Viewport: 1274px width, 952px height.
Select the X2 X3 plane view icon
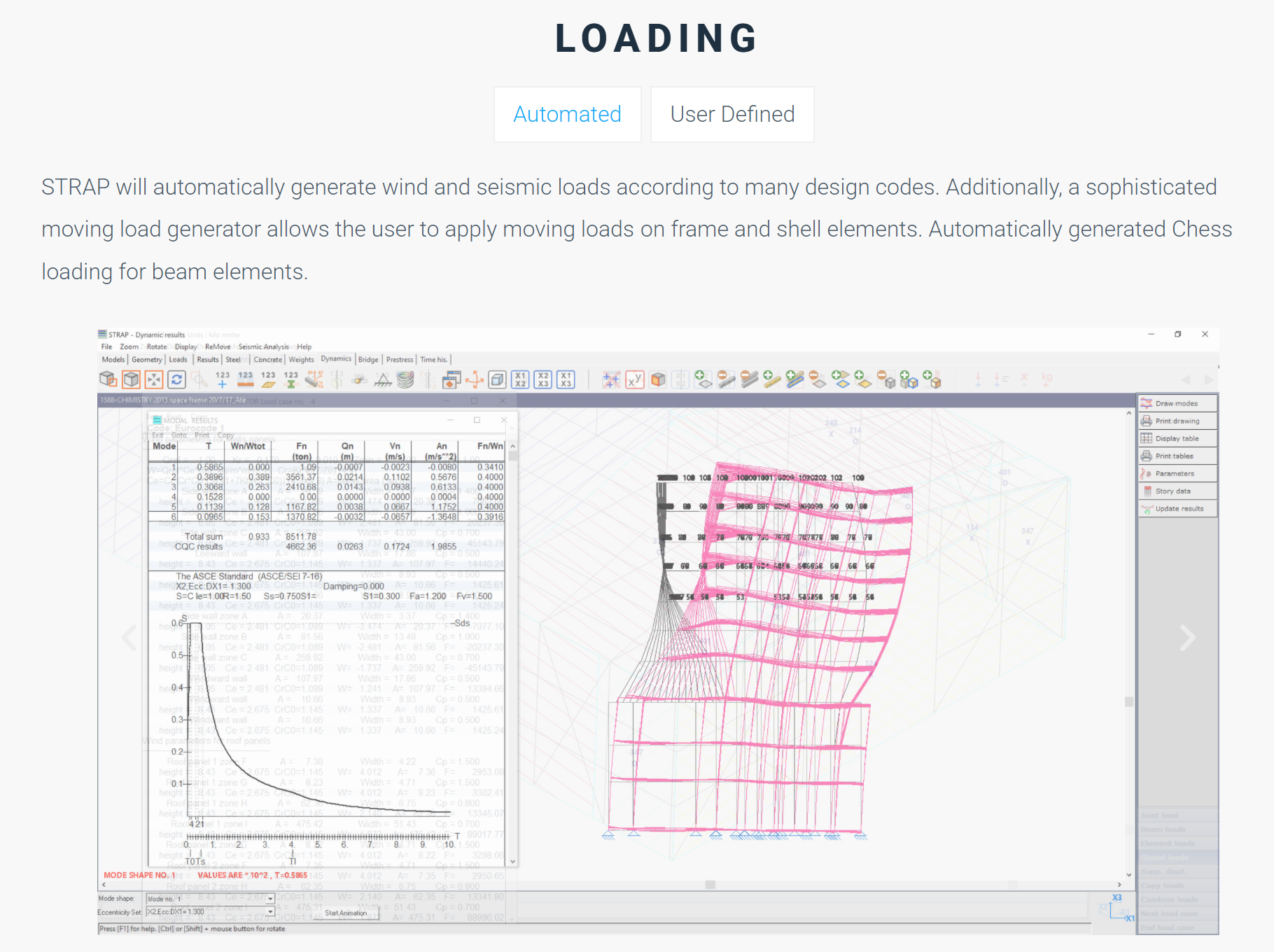coord(543,379)
